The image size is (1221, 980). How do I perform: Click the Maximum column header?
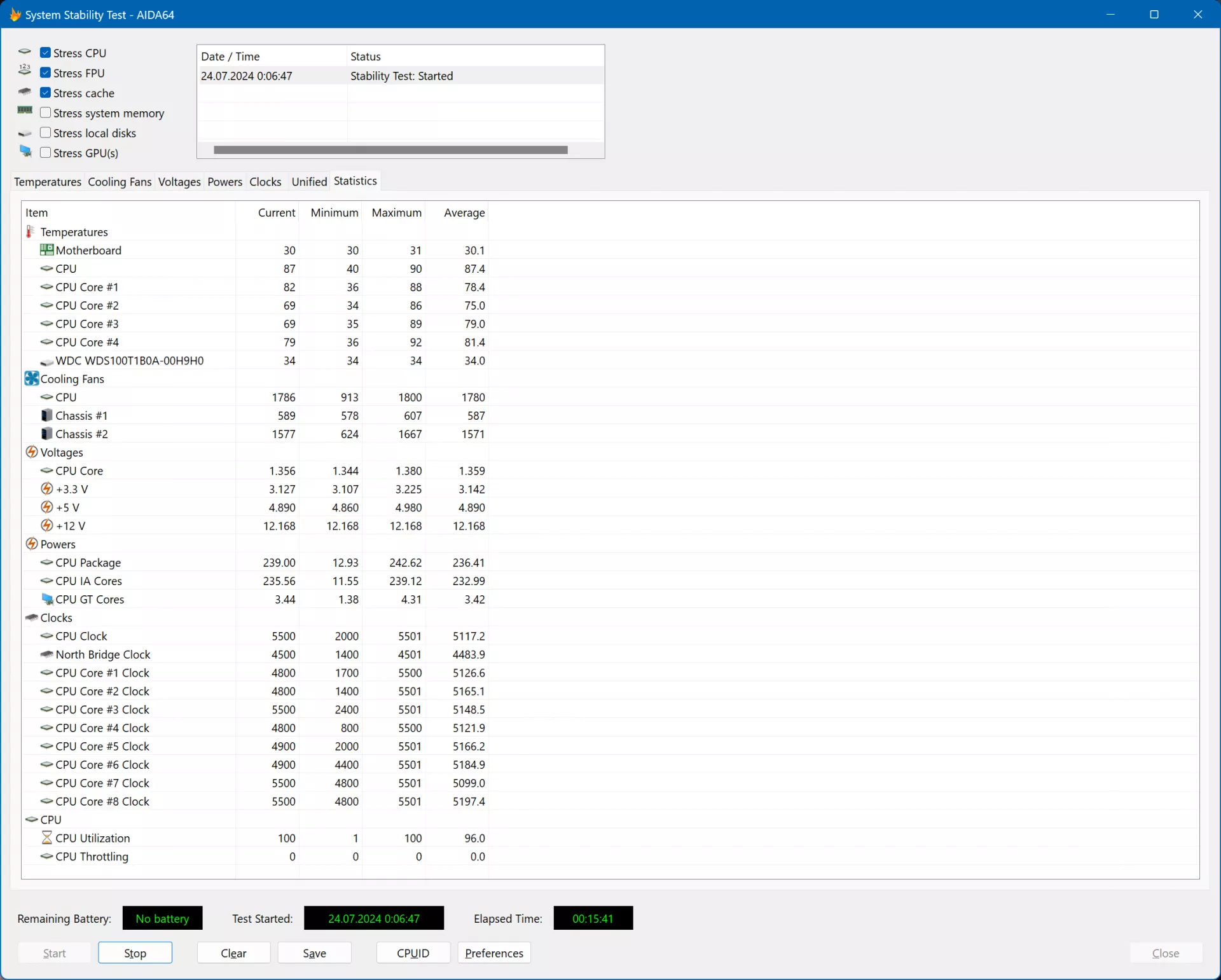[x=394, y=212]
